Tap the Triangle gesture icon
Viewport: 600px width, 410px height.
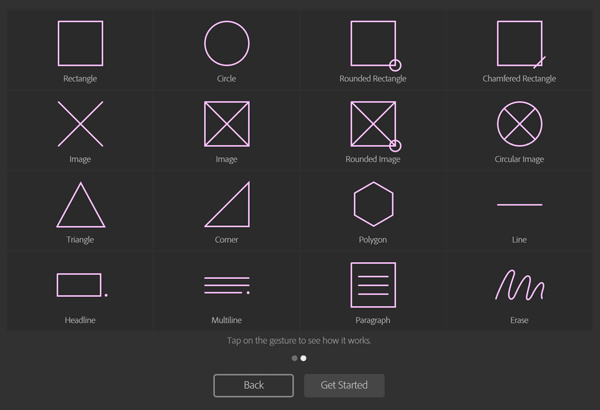click(x=81, y=205)
